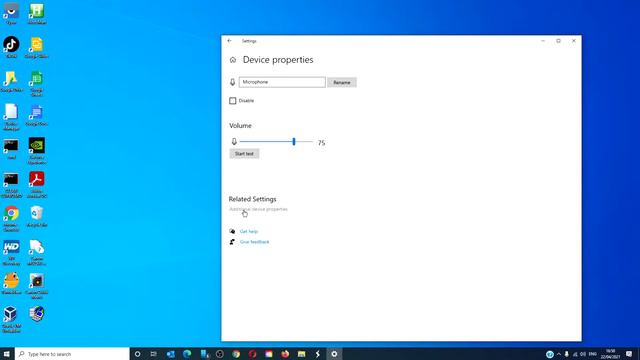
Task: Open the green H app desktop shortcut
Action: 36,14
